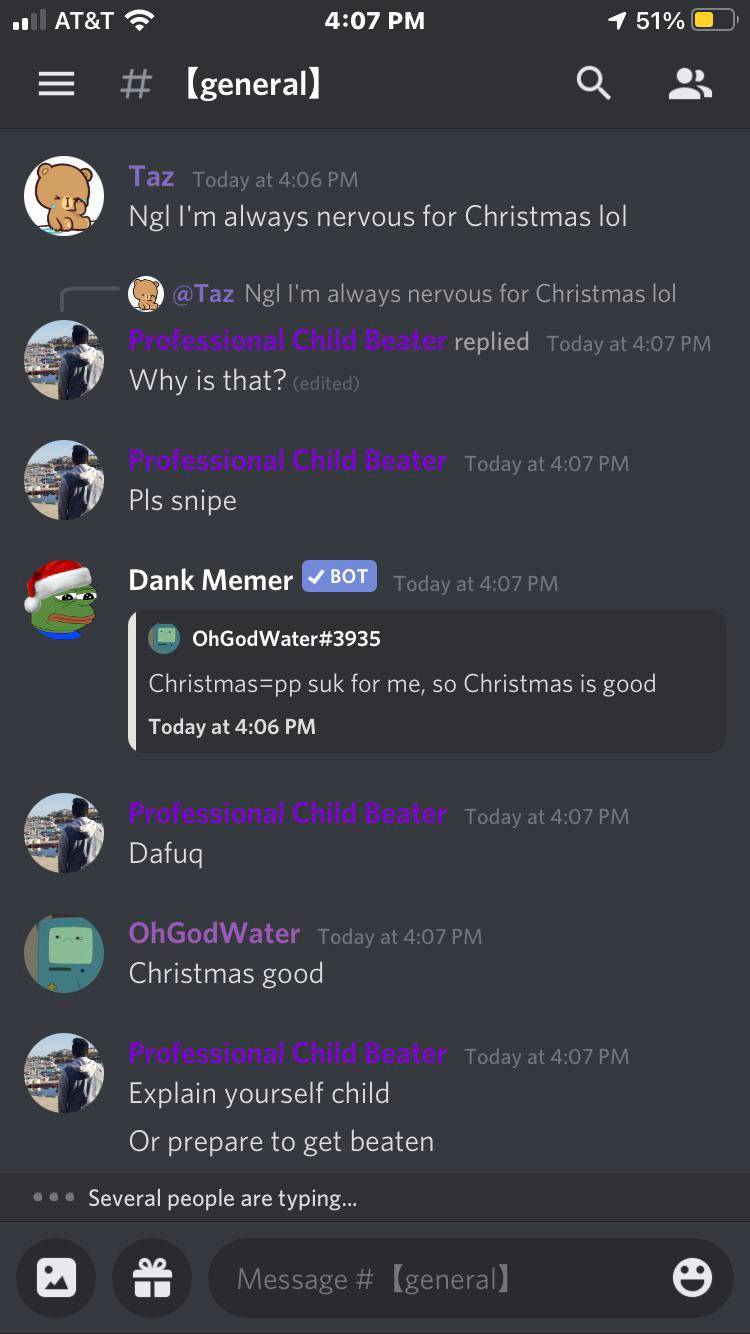Tap the Message #general input field
This screenshot has width=750, height=1334.
[x=470, y=1278]
